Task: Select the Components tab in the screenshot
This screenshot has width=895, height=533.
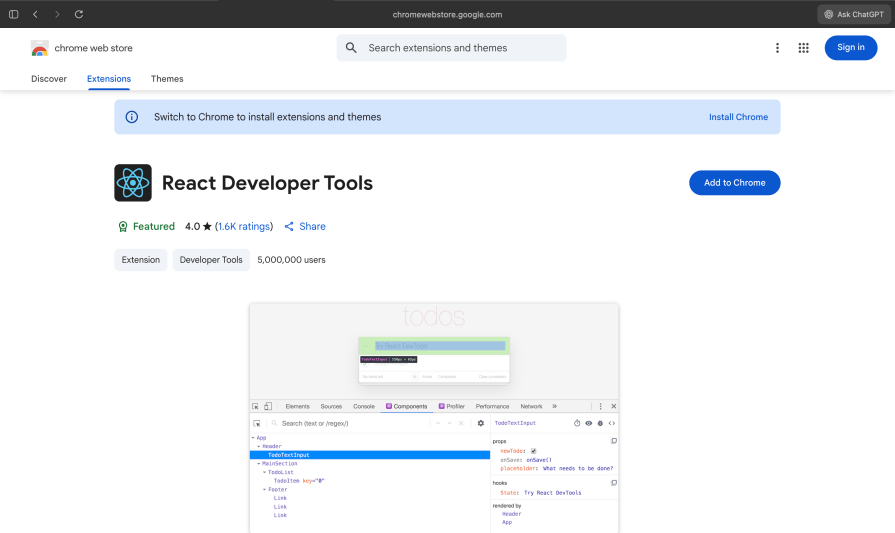Action: tap(406, 406)
